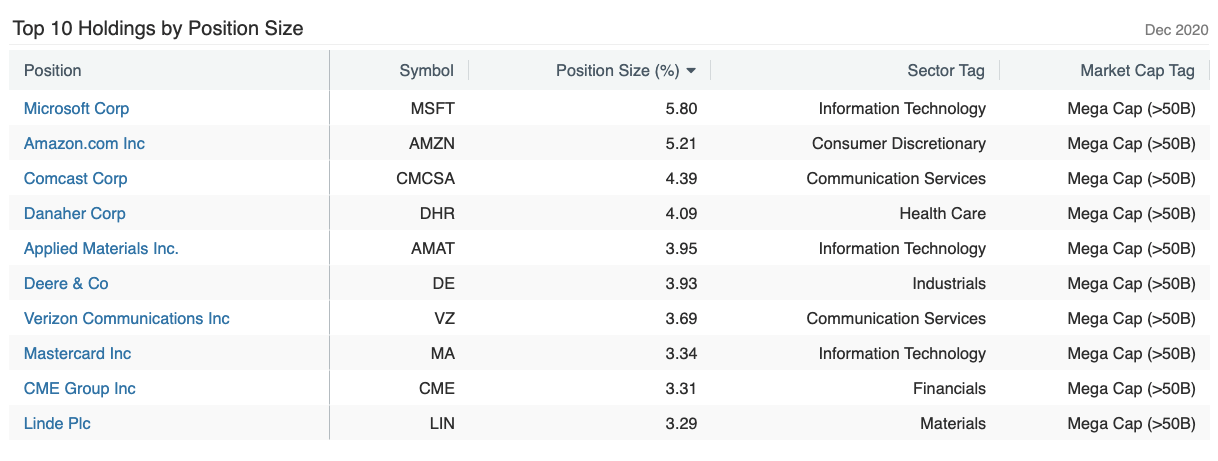Screen dimensions: 1218x461
Task: Click the Health Care sector tag
Action: pos(942,213)
